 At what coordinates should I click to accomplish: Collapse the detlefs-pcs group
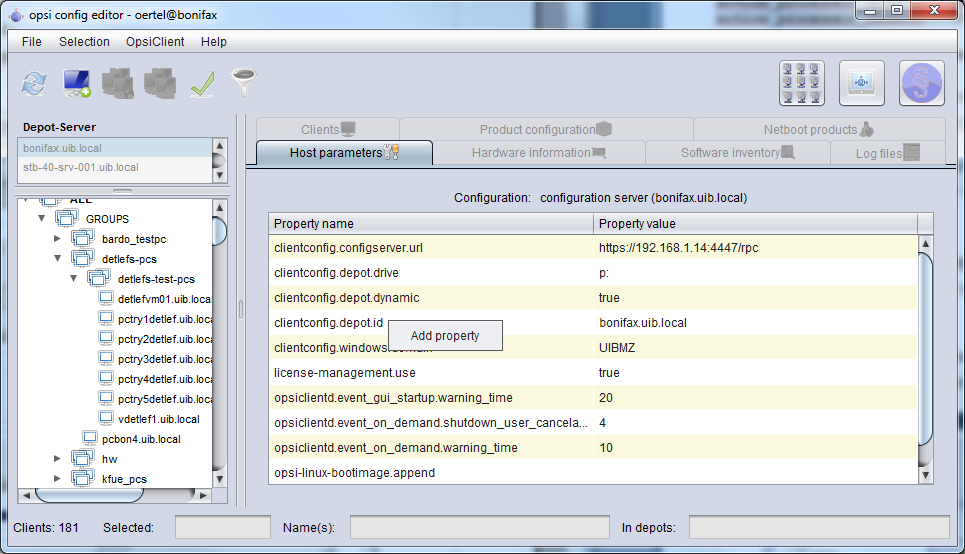pyautogui.click(x=57, y=259)
